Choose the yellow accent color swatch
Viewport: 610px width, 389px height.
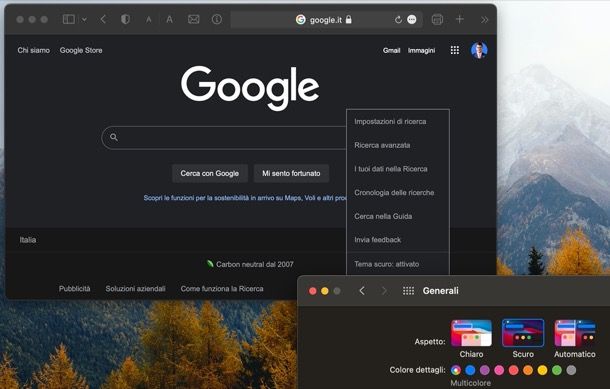point(542,370)
